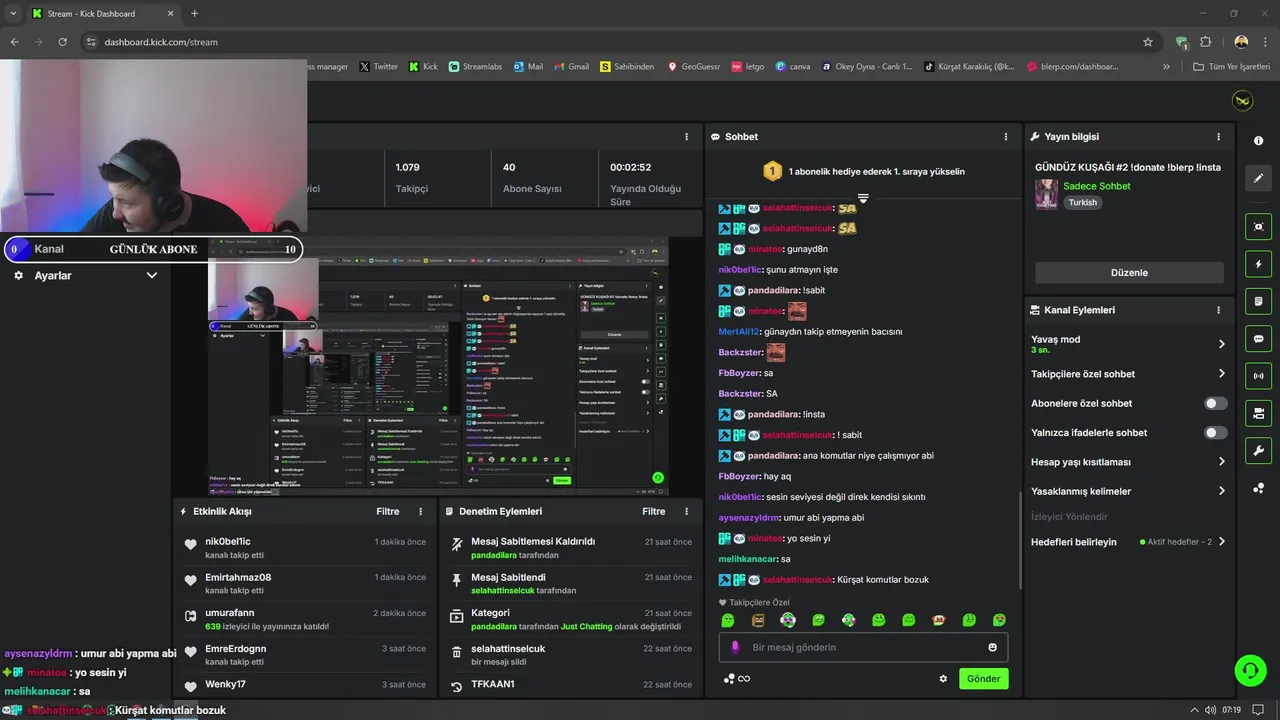
Task: Click the Turkish language tag
Action: pos(1082,202)
